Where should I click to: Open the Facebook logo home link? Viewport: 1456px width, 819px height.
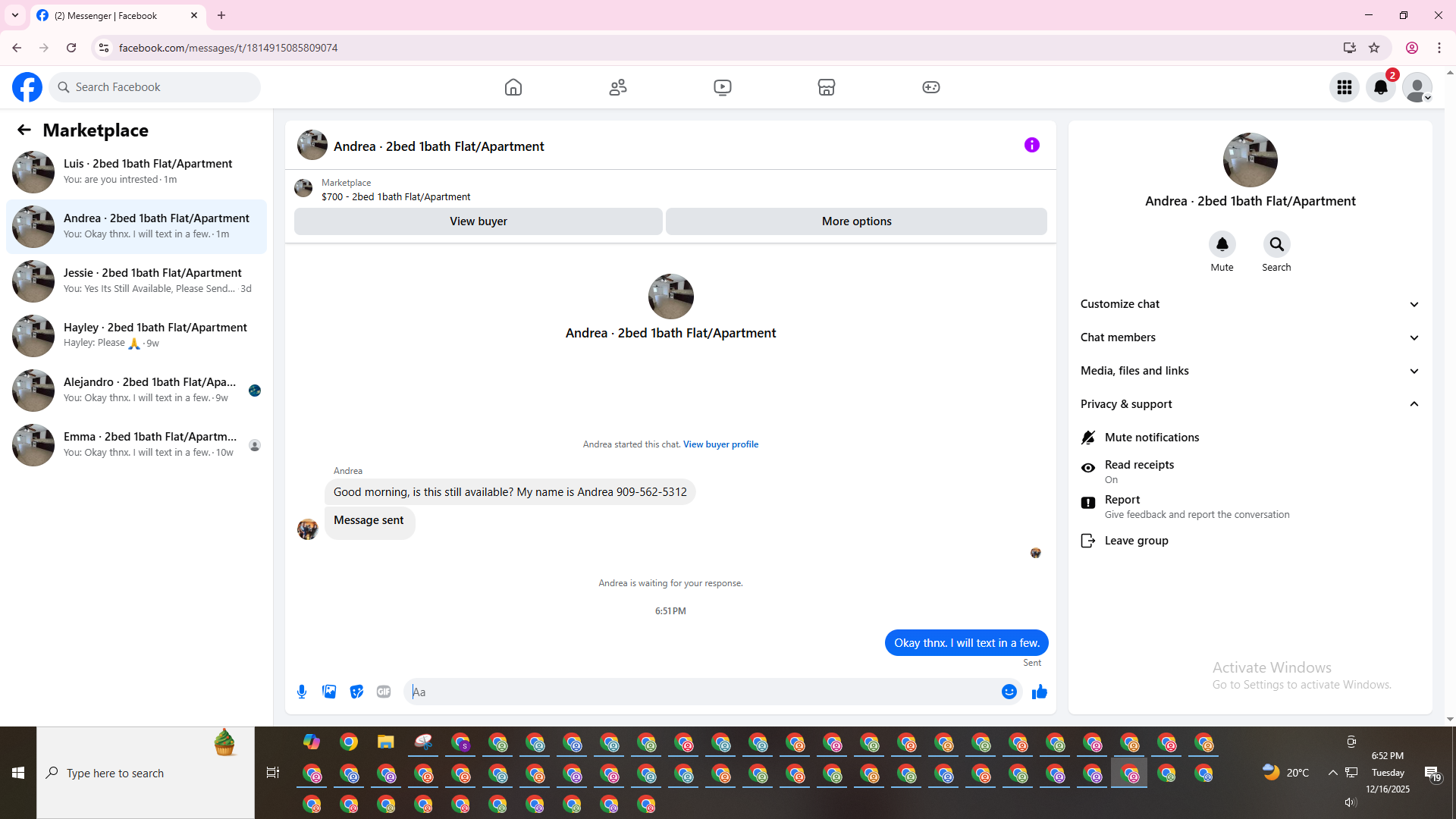27,87
